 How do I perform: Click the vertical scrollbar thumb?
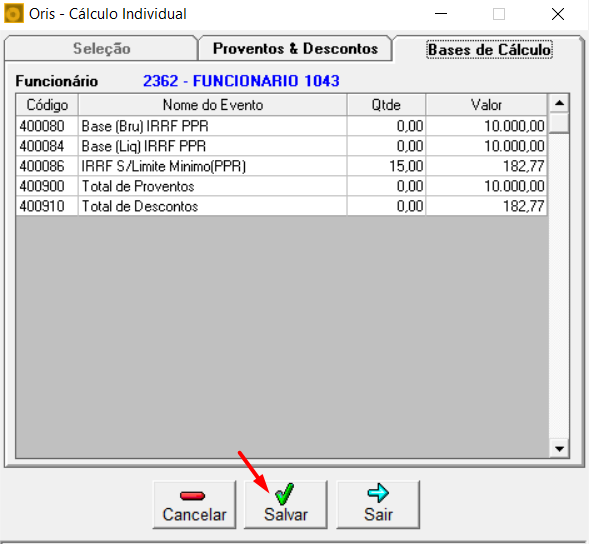tap(559, 123)
